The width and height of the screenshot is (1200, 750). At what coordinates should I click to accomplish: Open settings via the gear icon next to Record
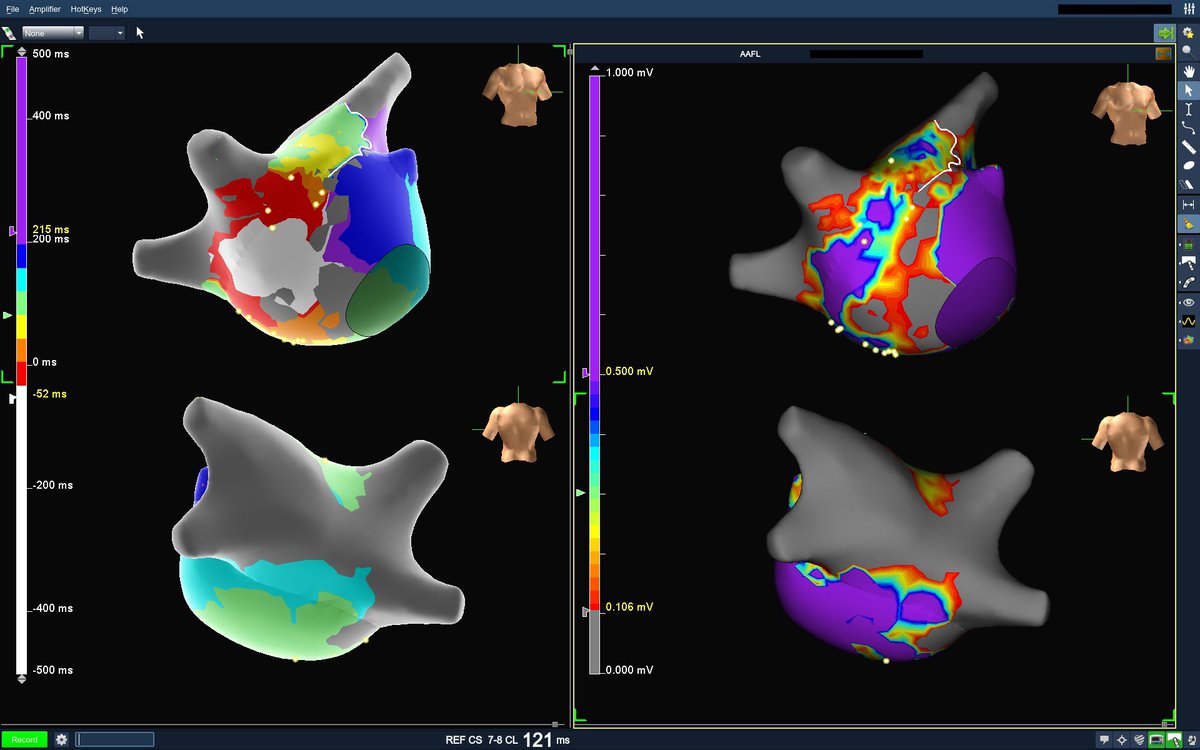62,739
